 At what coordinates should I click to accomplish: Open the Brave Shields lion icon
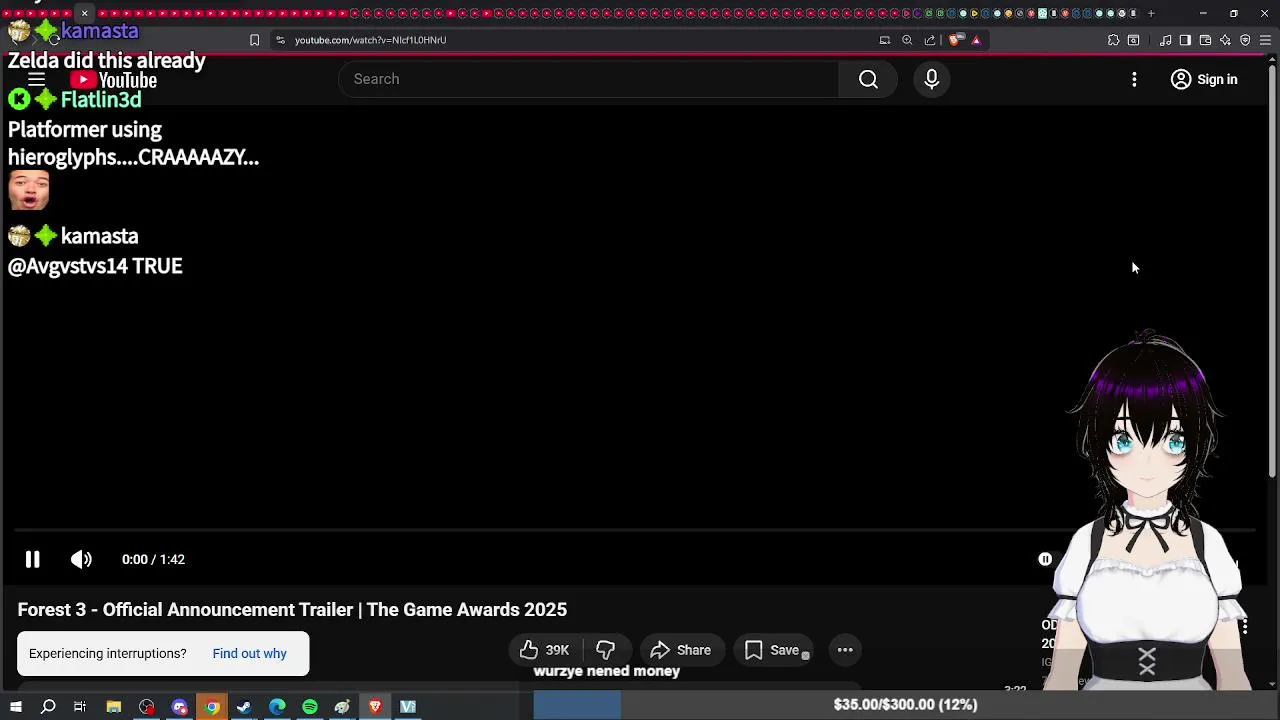point(955,40)
